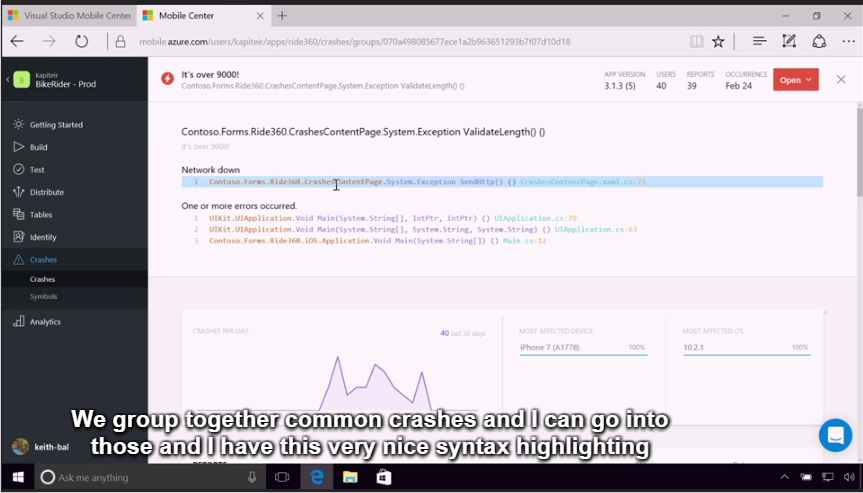Click the highlighted SendHttp stack frame

(502, 182)
